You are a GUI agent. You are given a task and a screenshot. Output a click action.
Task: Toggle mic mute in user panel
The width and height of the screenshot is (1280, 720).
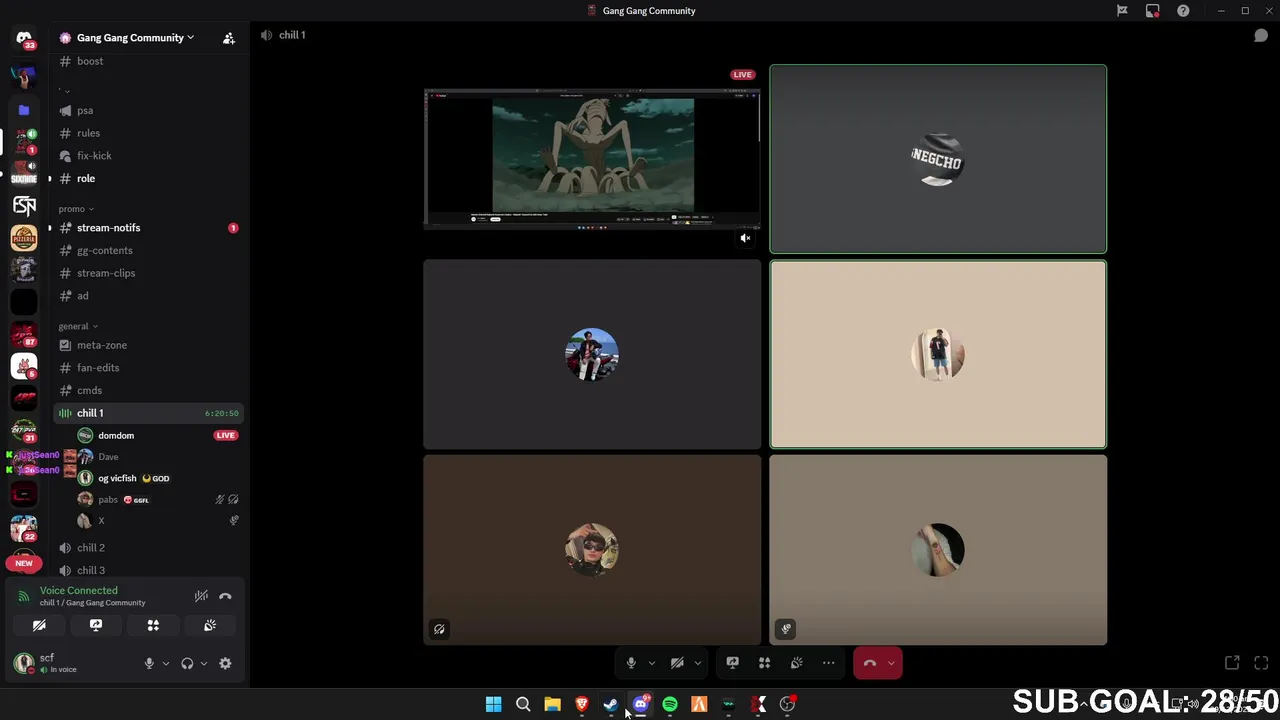(x=149, y=663)
